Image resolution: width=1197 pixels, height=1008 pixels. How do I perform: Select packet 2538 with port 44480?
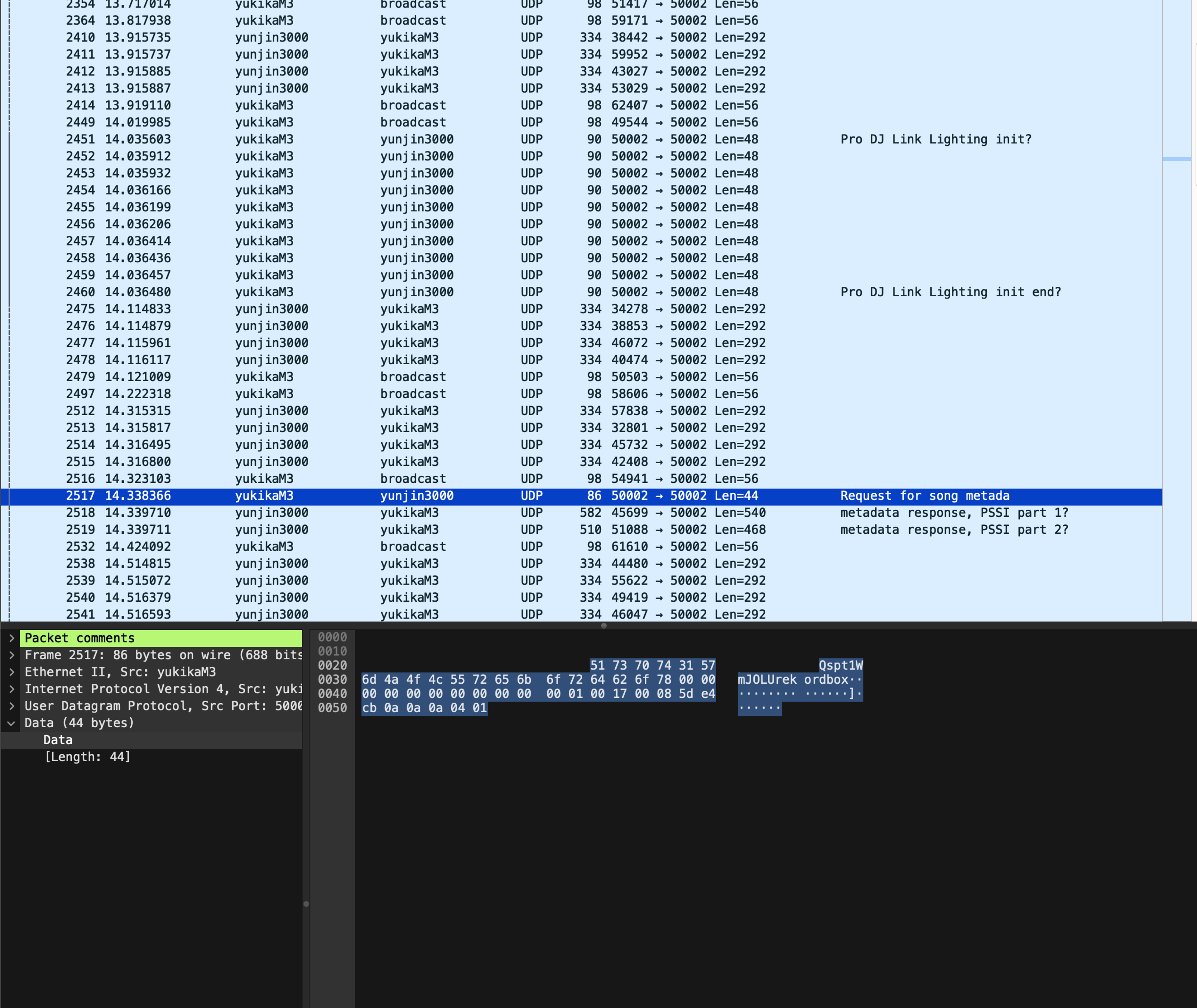click(x=581, y=564)
